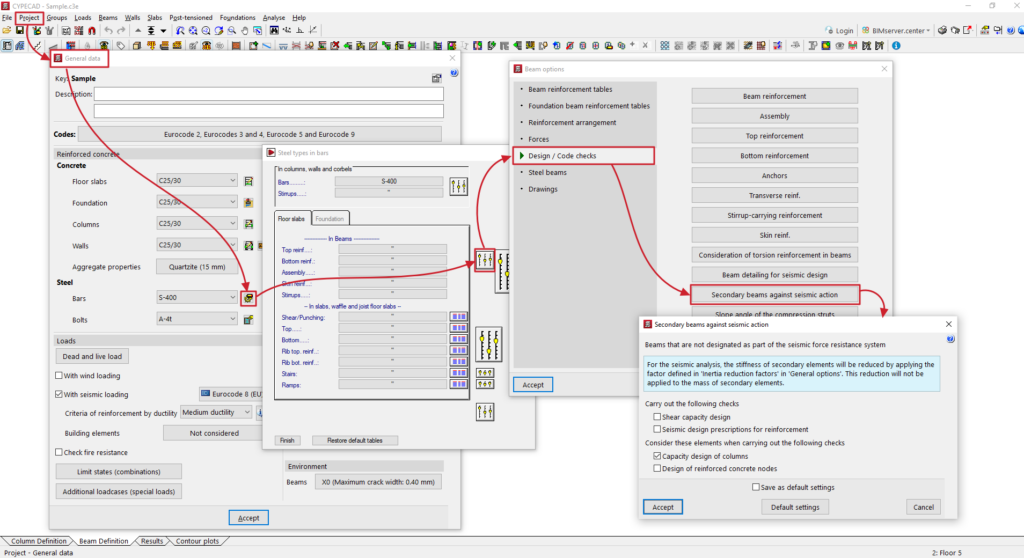Click Default settings button
This screenshot has height=558, width=1024.
pyautogui.click(x=795, y=507)
